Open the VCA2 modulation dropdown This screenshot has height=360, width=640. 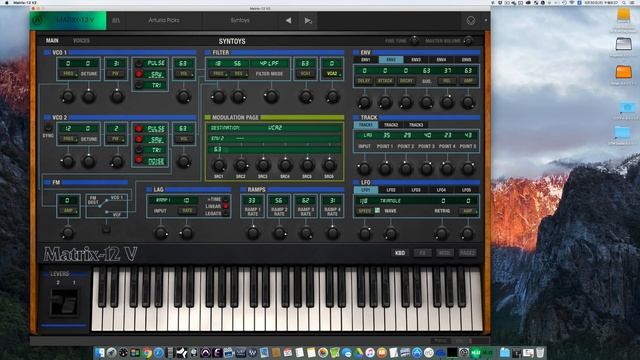(x=332, y=74)
